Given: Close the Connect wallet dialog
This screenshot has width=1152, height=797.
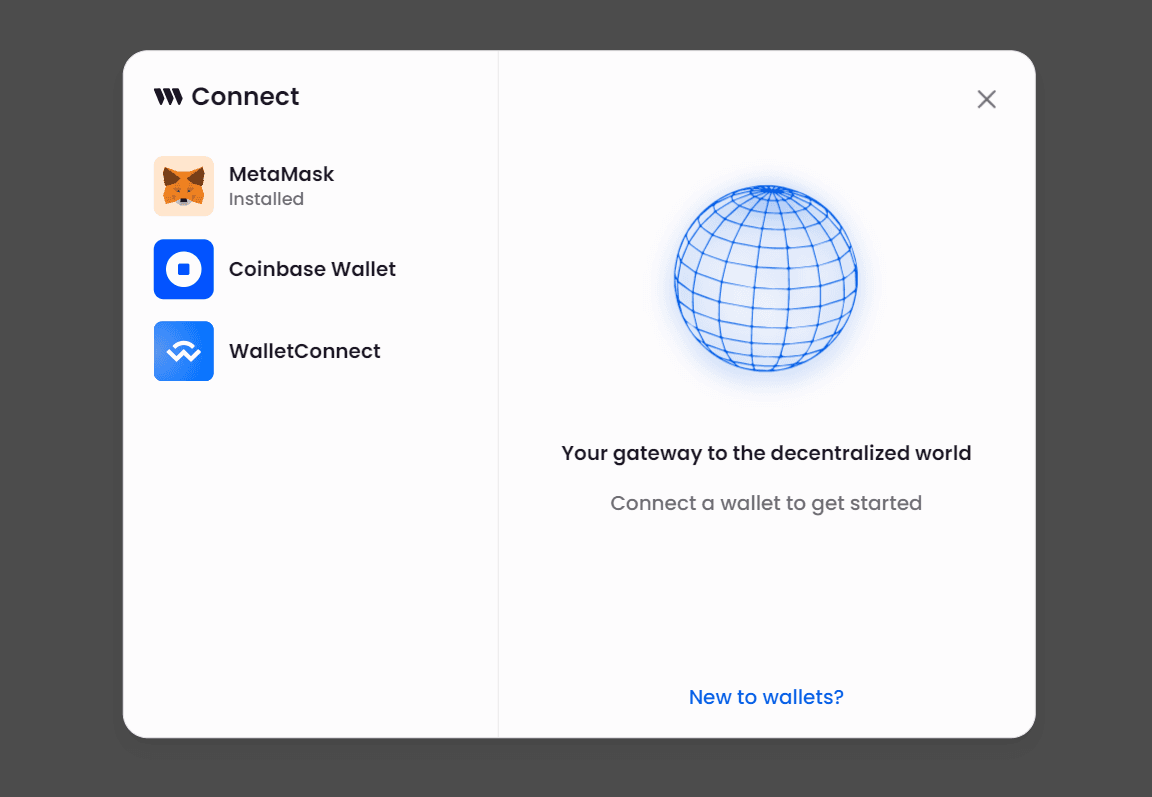Looking at the screenshot, I should point(987,99).
